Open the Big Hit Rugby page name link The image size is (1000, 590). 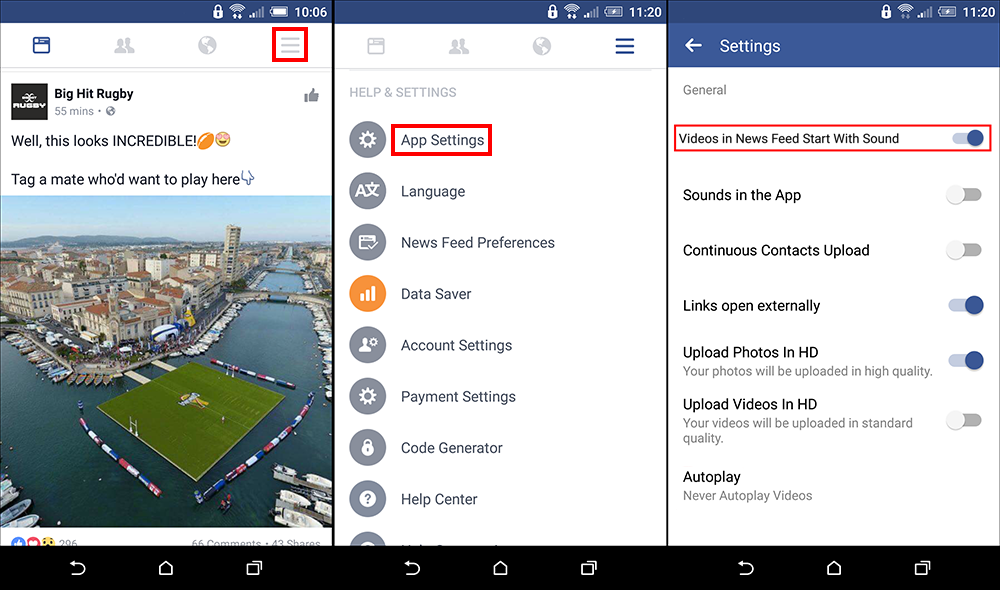[x=94, y=93]
